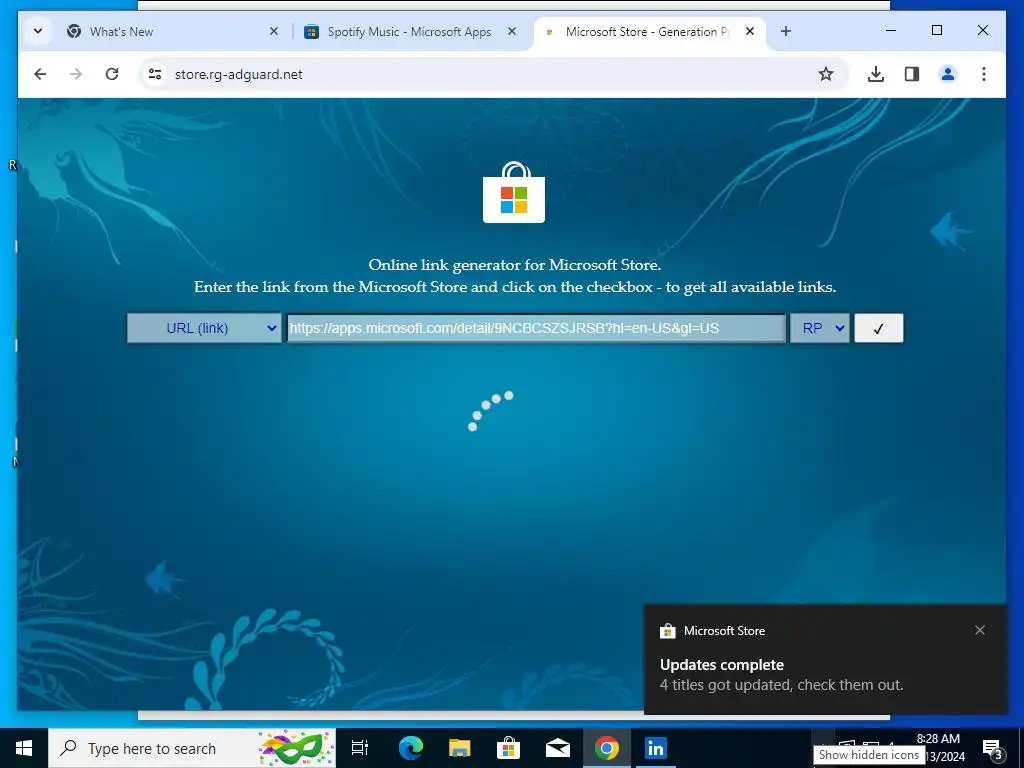Switch to the Spotify Music - Microsoft Apps tab
This screenshot has width=1024, height=768.
(x=411, y=31)
